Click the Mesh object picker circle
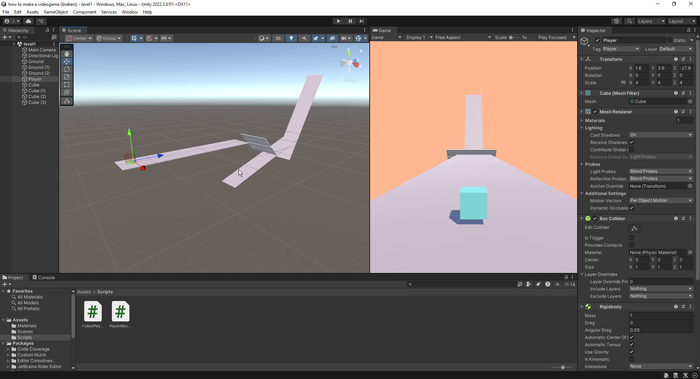The image size is (700, 379). click(690, 101)
